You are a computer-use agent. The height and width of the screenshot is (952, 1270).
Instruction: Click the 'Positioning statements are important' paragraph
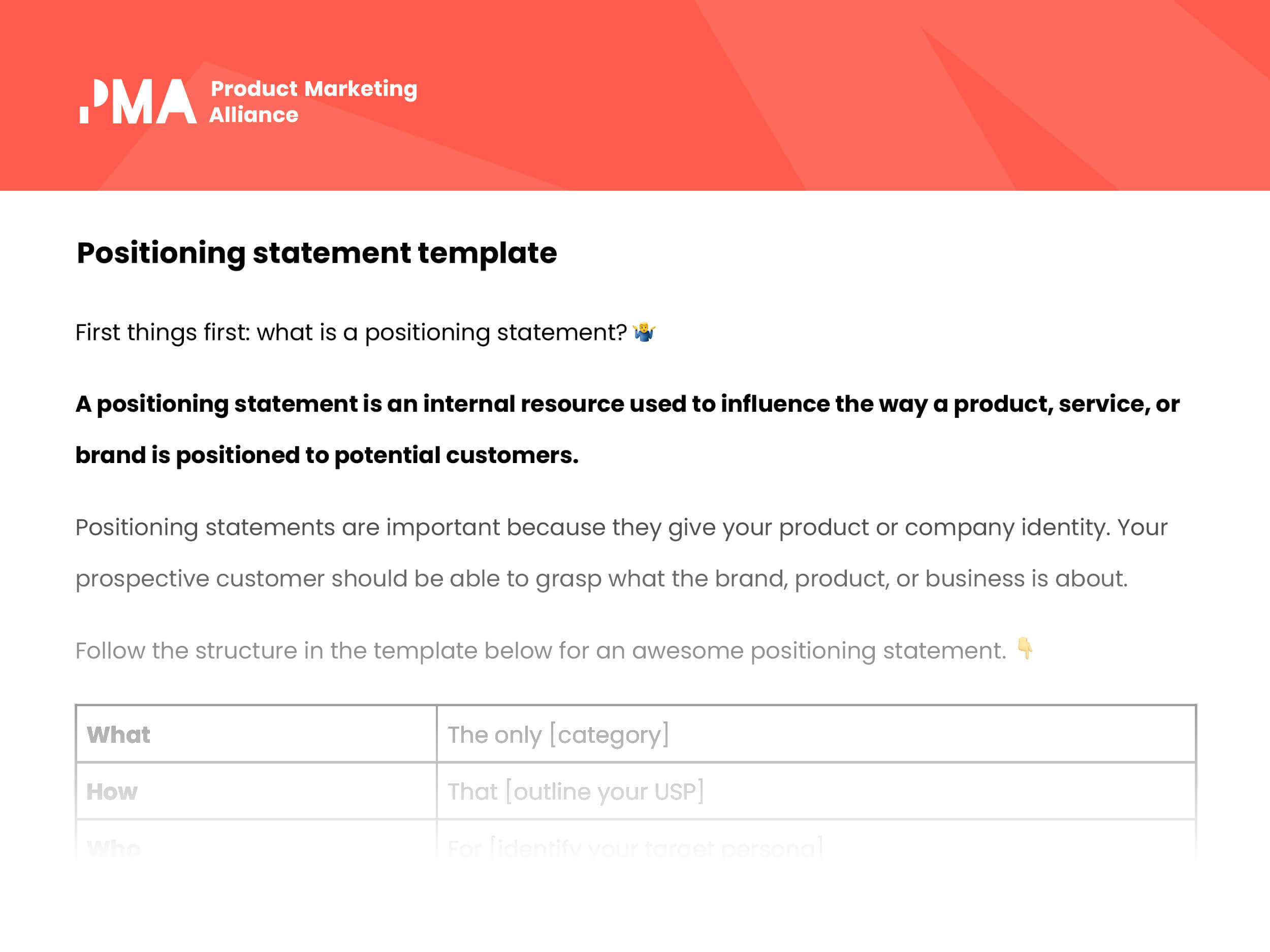(x=621, y=552)
